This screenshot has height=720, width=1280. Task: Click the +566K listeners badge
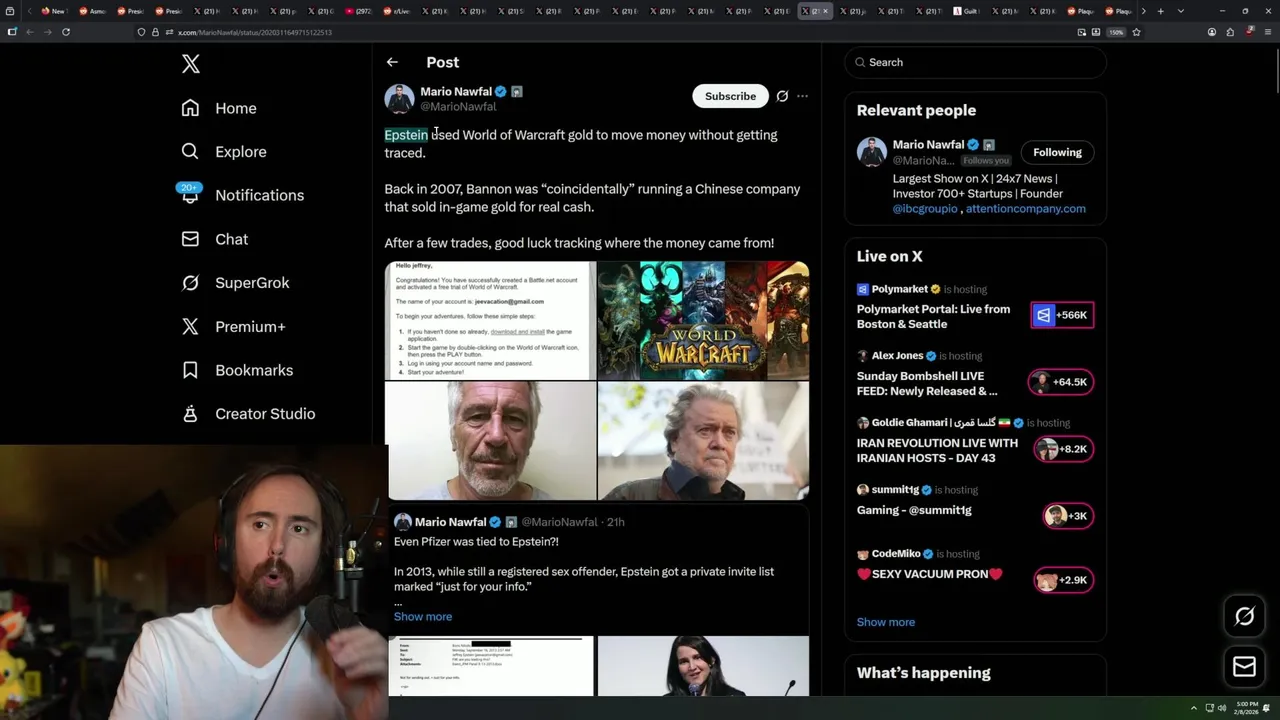(x=1062, y=315)
